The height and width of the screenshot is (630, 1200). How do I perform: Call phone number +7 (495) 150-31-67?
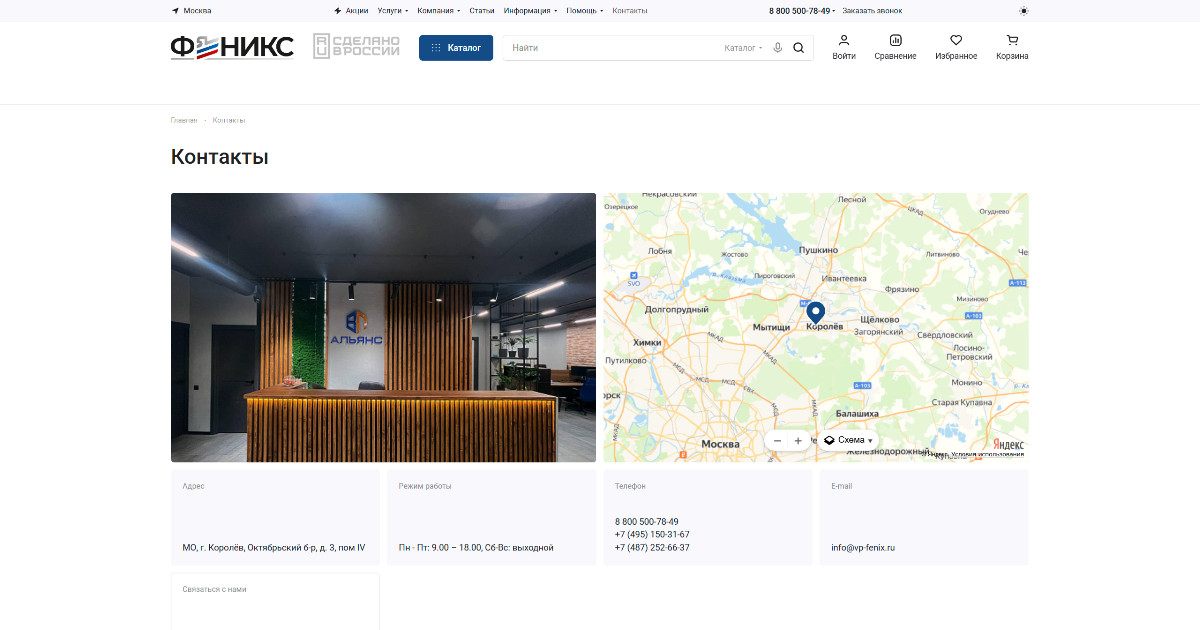(x=652, y=535)
